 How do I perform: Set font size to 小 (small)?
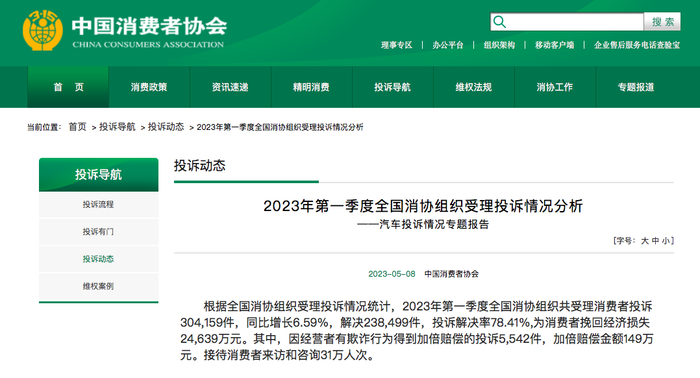click(x=665, y=241)
